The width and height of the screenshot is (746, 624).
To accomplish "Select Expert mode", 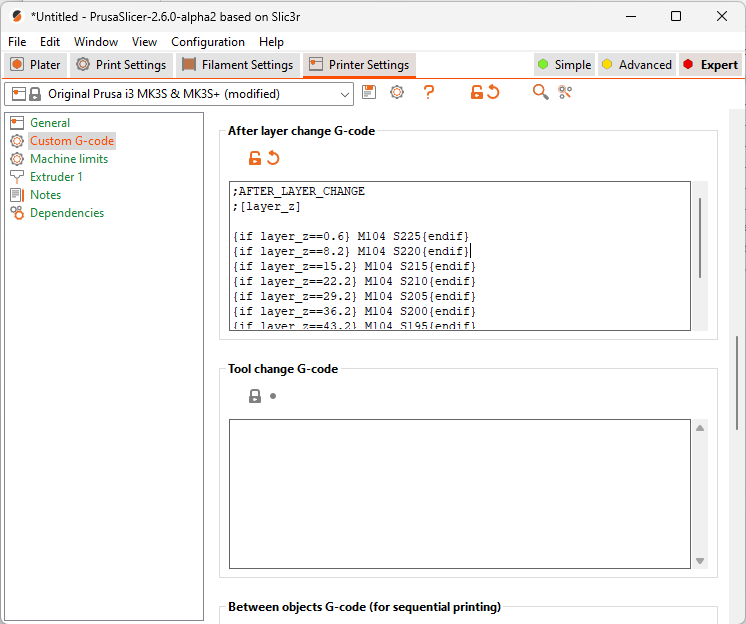I will 710,65.
